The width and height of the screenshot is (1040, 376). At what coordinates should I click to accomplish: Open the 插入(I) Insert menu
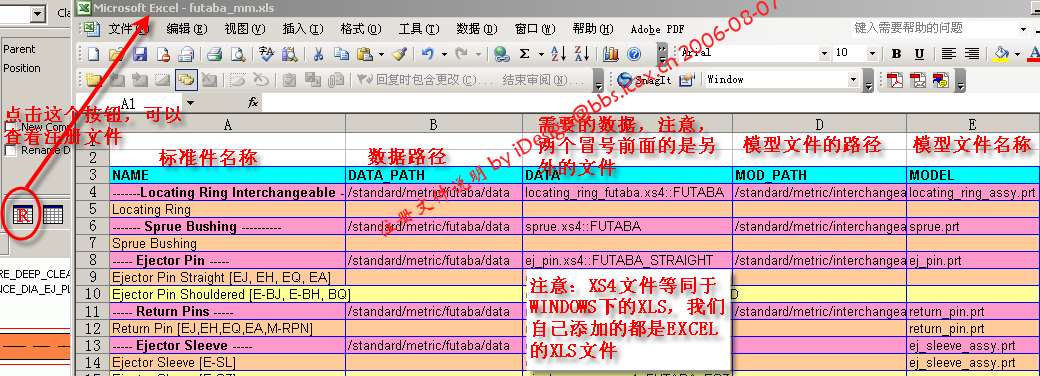pyautogui.click(x=303, y=29)
